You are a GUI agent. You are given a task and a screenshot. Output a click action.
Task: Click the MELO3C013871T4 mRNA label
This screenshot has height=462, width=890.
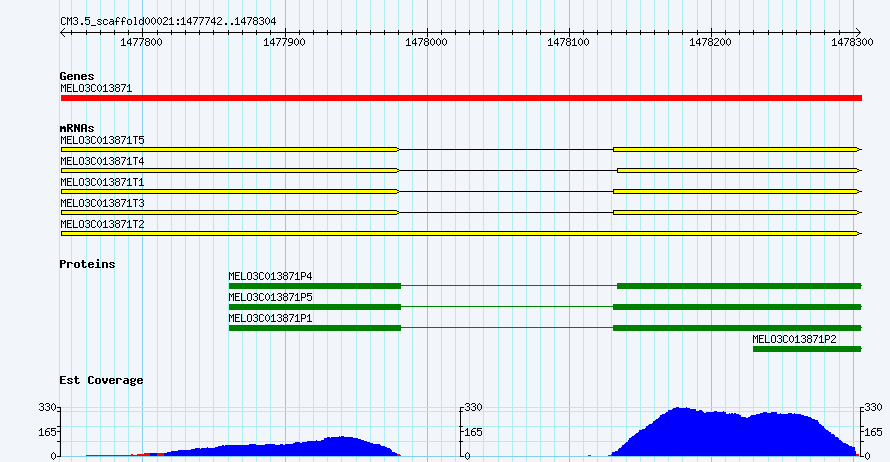[x=102, y=161]
